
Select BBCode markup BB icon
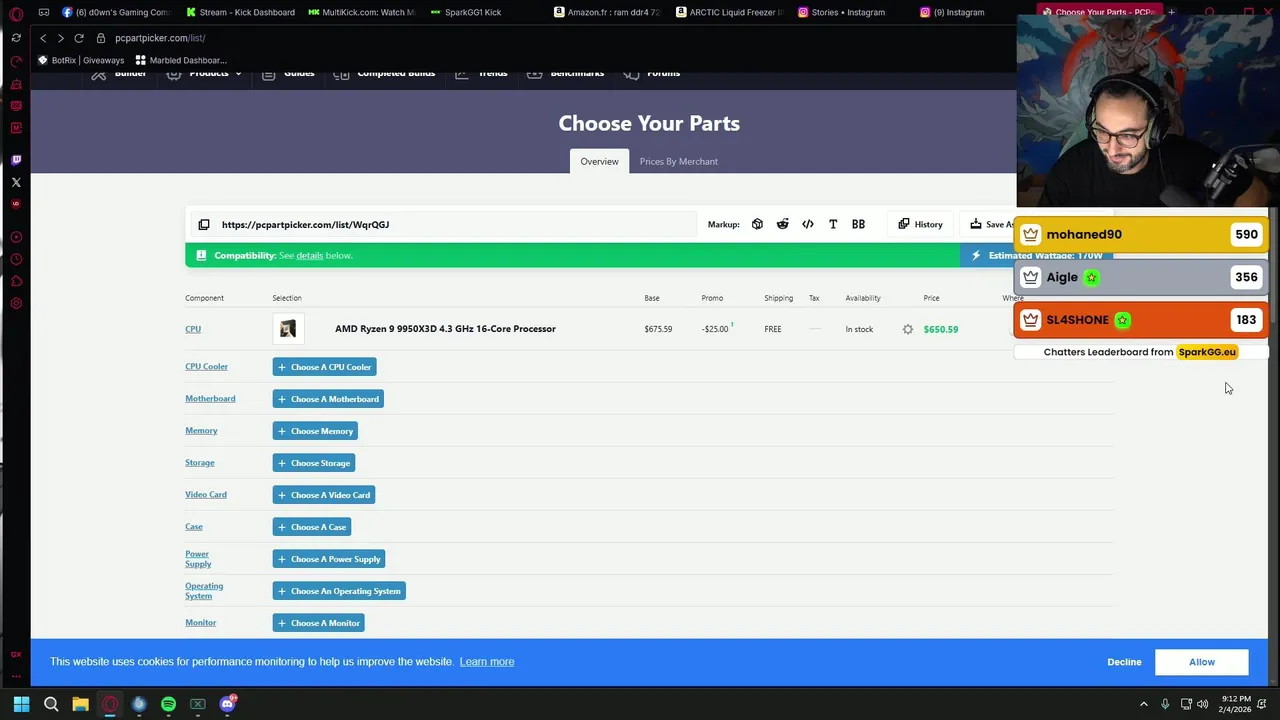click(858, 225)
